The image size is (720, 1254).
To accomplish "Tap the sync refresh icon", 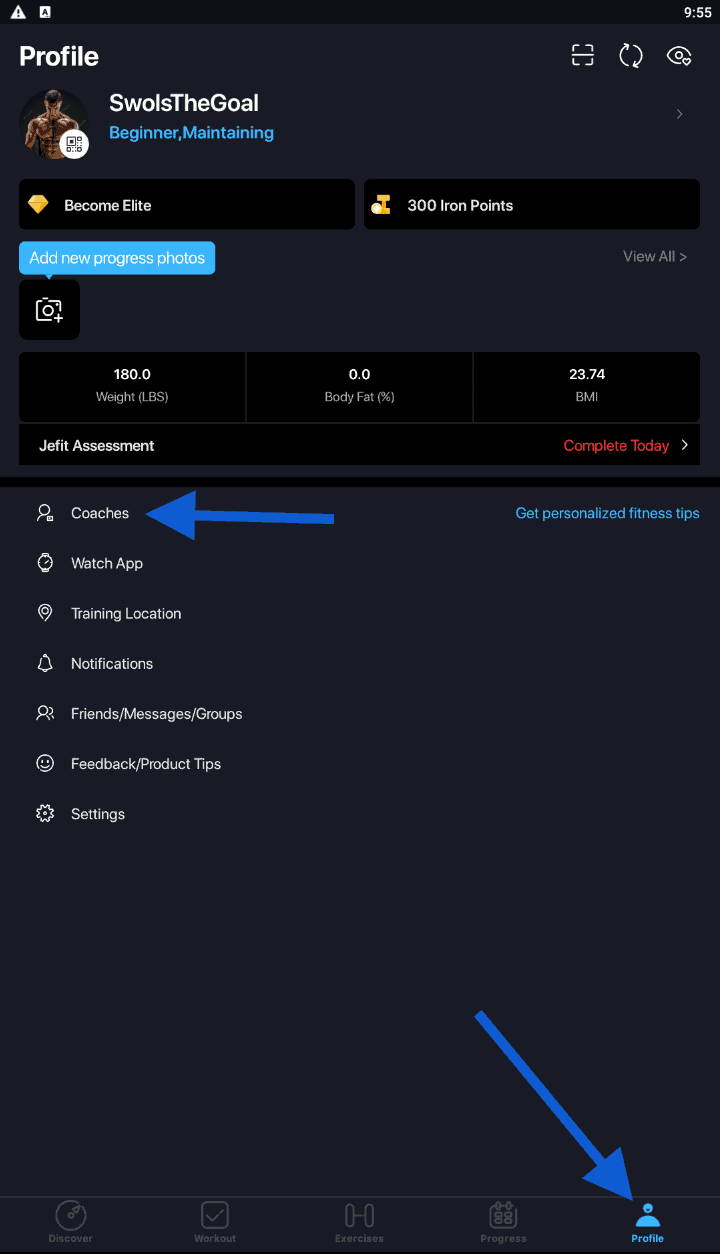I will click(631, 56).
